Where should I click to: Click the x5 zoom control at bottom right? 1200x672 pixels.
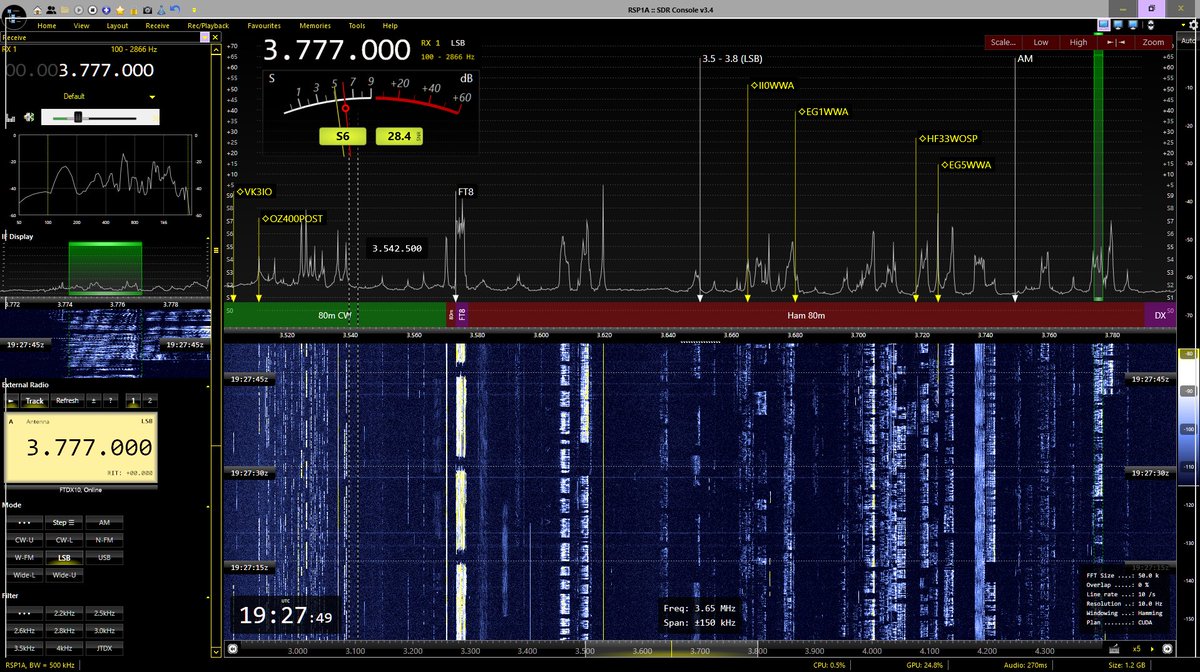tap(1135, 648)
